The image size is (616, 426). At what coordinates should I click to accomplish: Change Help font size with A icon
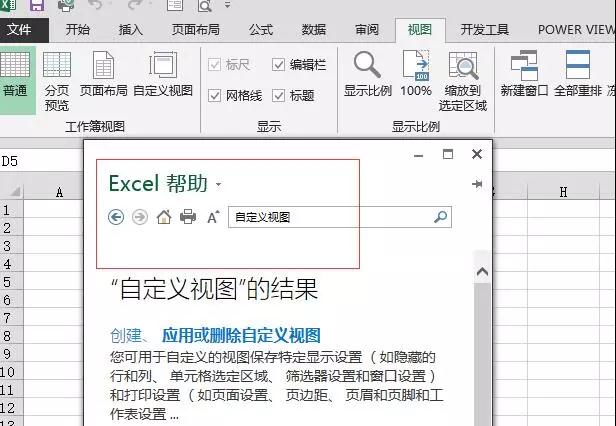point(213,217)
